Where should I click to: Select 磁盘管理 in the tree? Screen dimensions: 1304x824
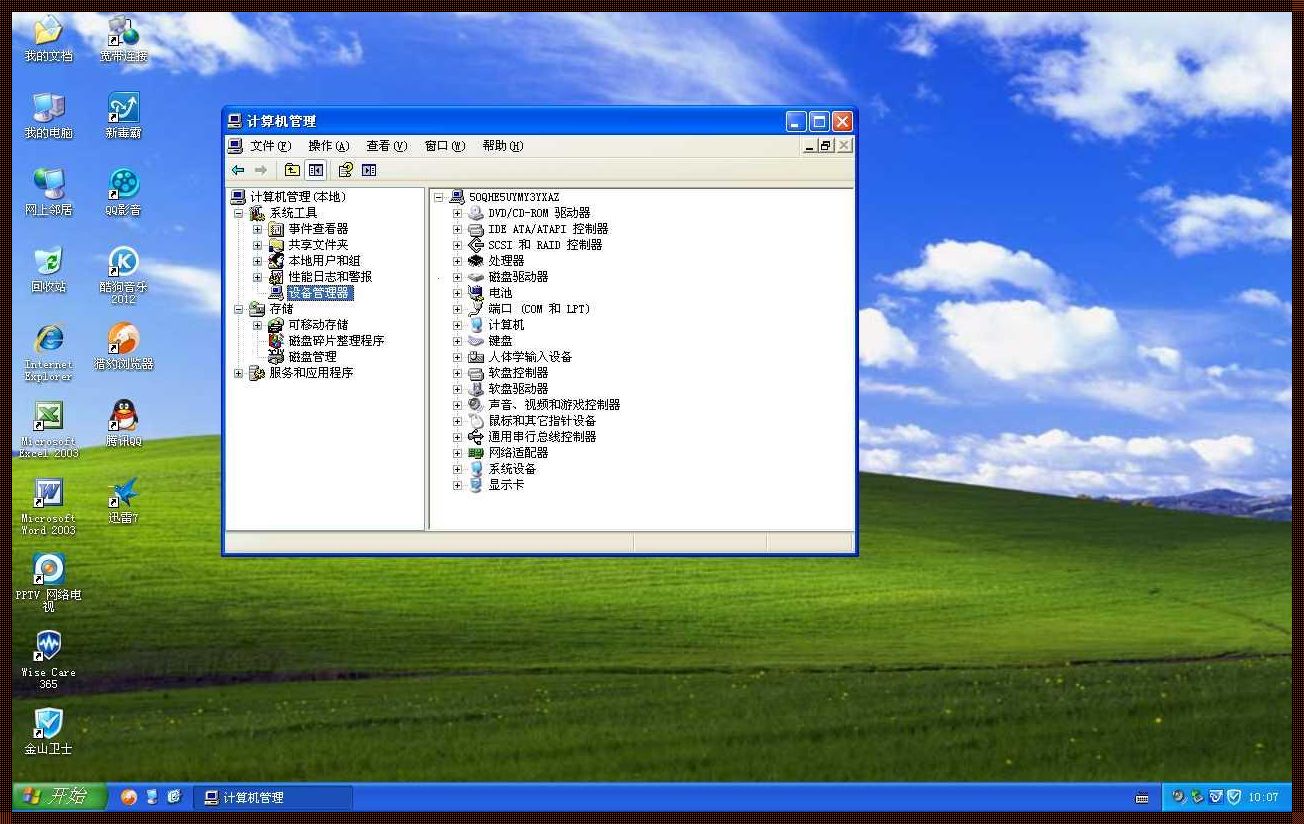pos(312,357)
